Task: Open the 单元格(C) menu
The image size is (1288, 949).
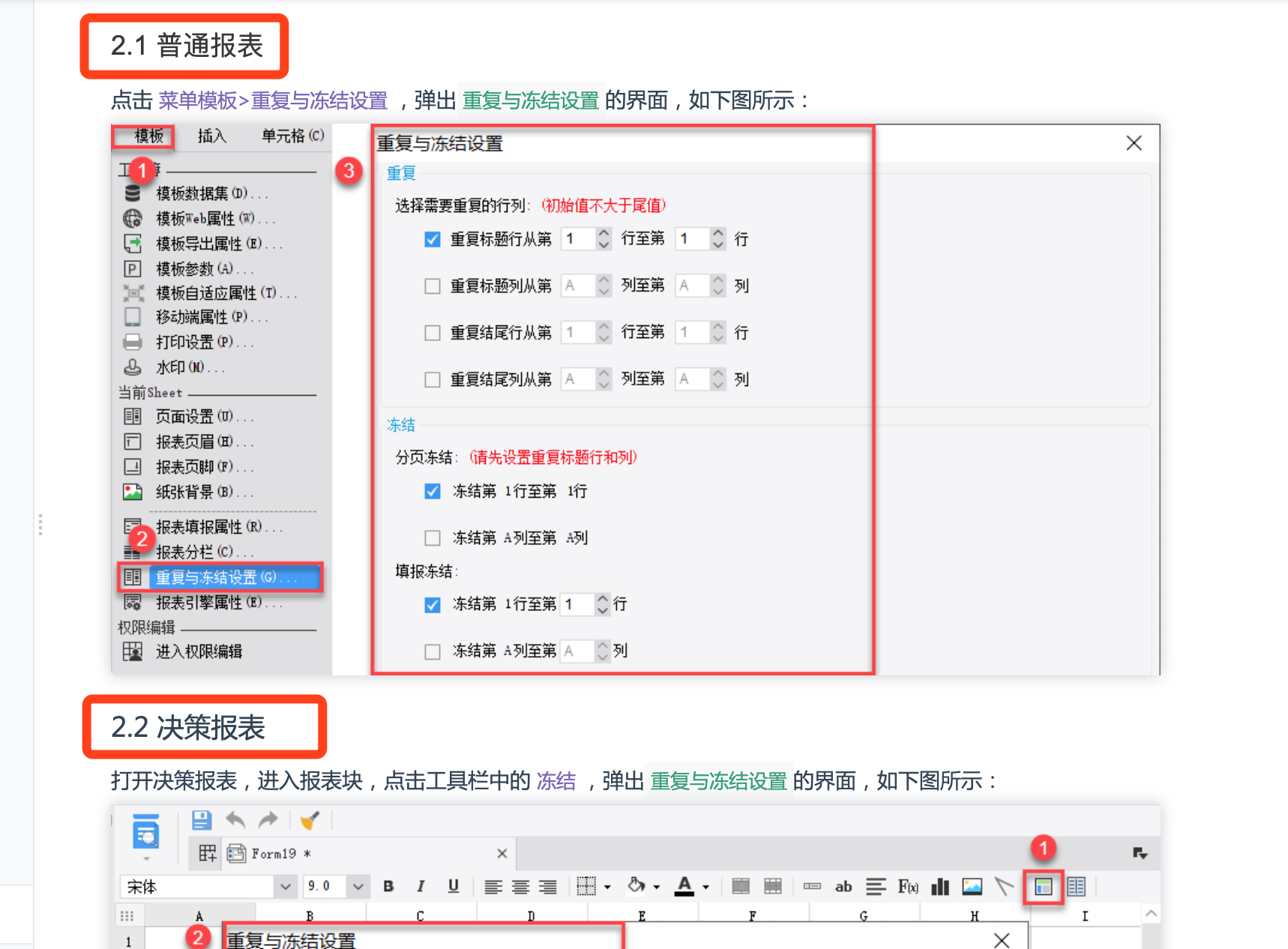Action: pos(292,136)
